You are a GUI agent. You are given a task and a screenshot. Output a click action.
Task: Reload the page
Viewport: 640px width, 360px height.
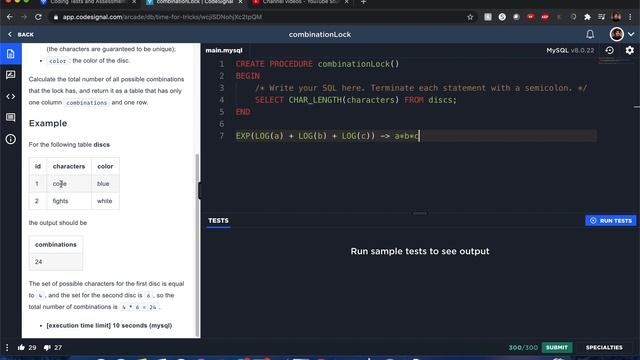[38, 17]
